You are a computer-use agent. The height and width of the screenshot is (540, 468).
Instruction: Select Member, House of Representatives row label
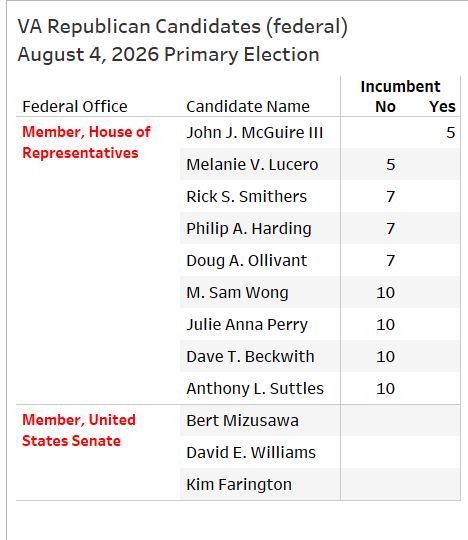click(86, 142)
